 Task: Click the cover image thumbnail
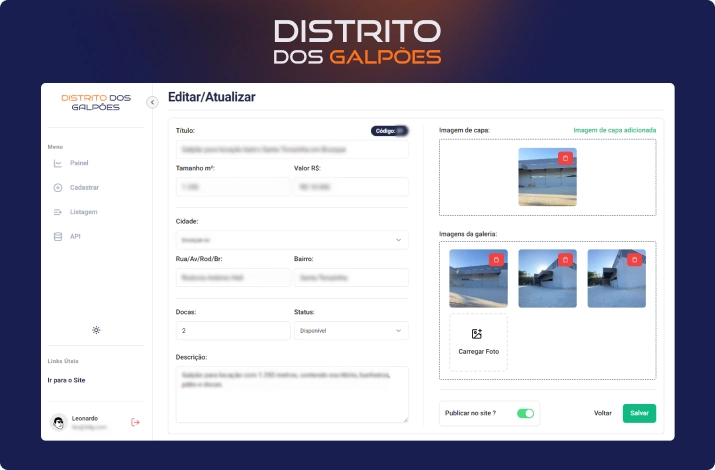(x=547, y=177)
